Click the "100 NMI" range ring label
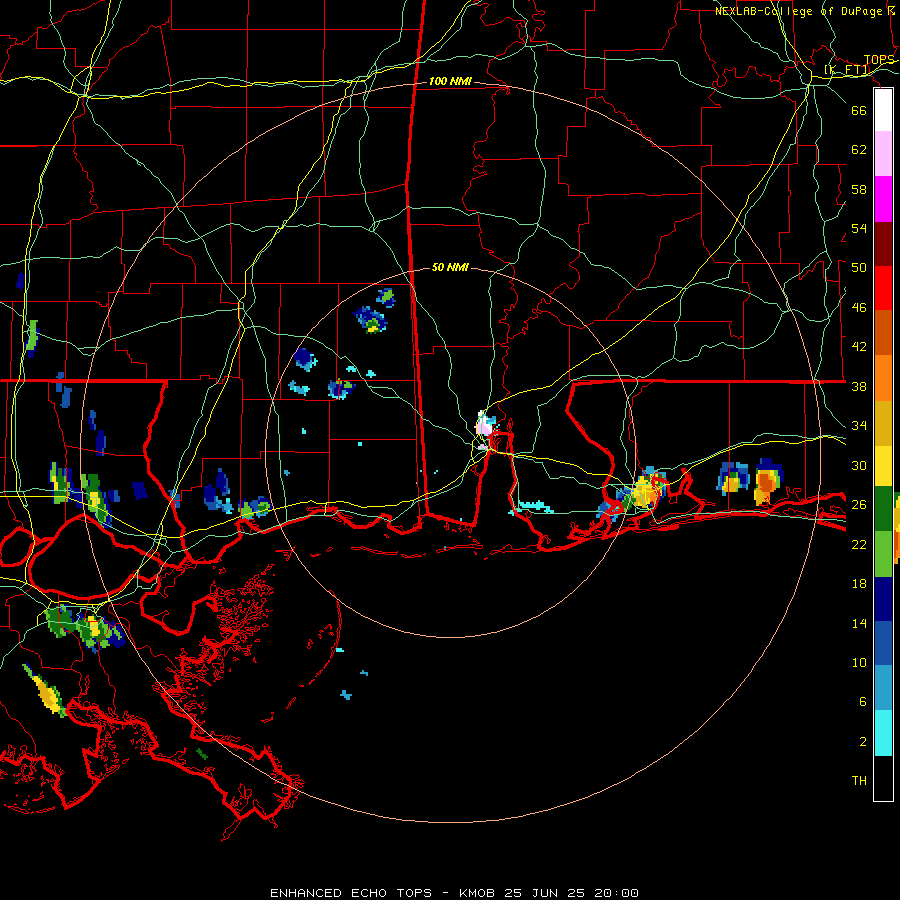Viewport: 900px width, 900px height. 450,82
